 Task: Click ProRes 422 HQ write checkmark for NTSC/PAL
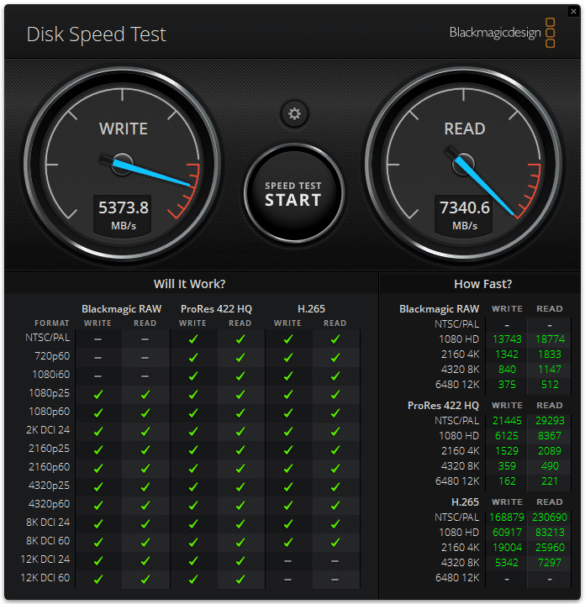(x=193, y=339)
